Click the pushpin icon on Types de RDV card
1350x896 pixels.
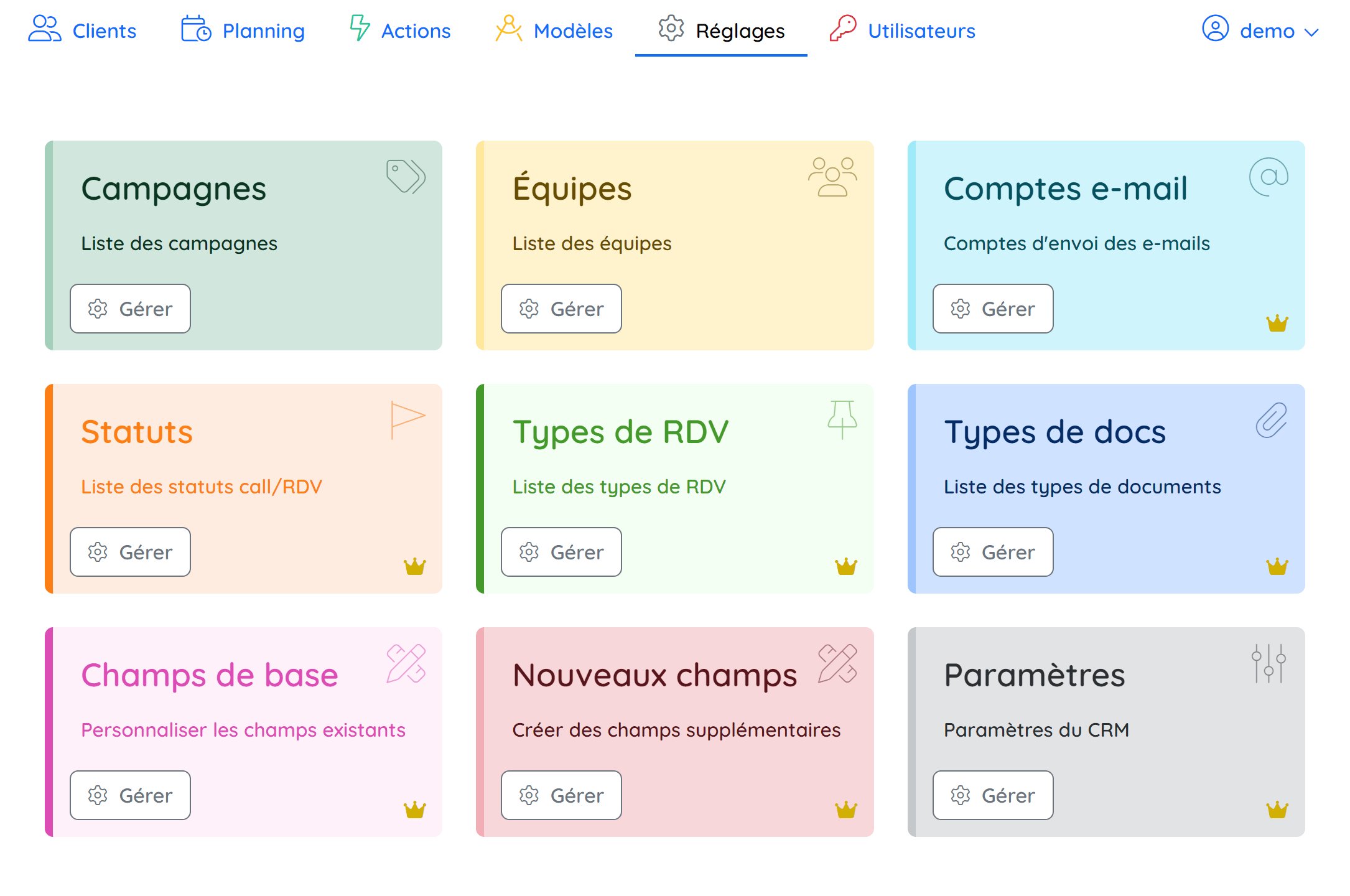[x=842, y=419]
